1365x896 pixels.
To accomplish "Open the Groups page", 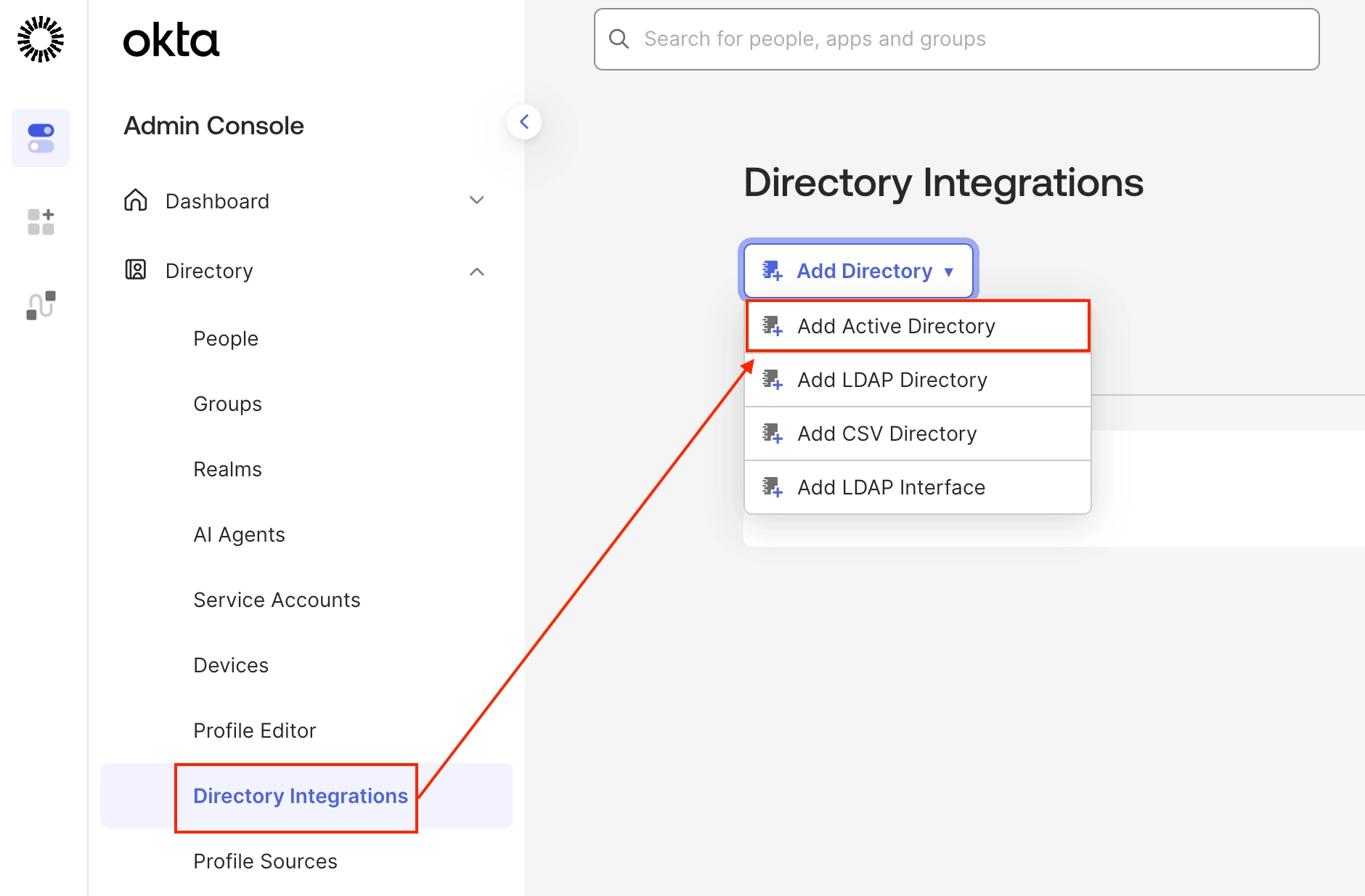I will [x=227, y=404].
